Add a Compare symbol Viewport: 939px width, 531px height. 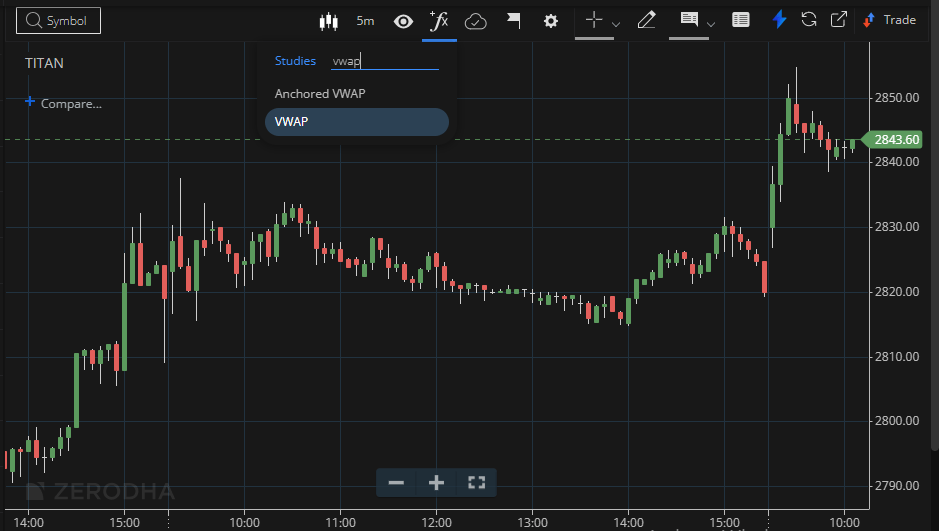[63, 104]
